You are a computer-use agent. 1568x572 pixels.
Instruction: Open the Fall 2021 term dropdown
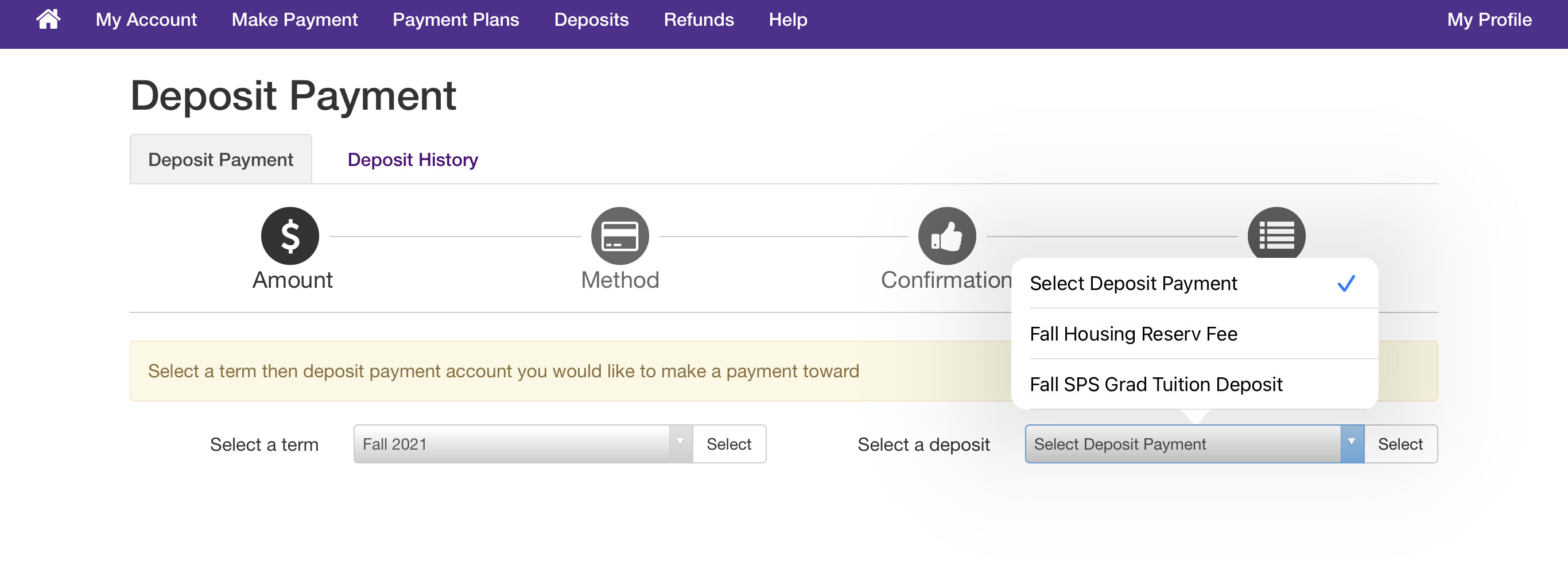[x=522, y=444]
